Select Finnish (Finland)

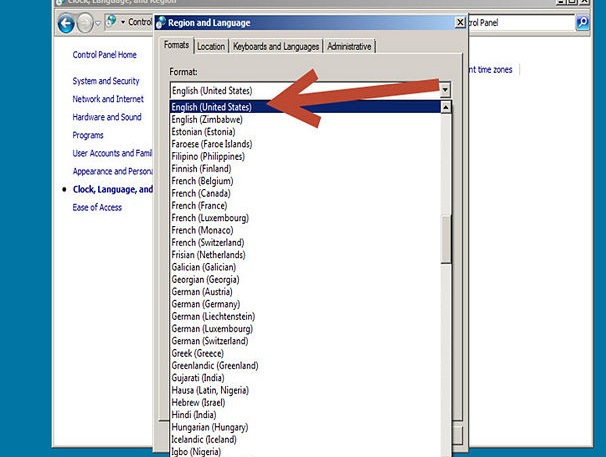point(305,169)
